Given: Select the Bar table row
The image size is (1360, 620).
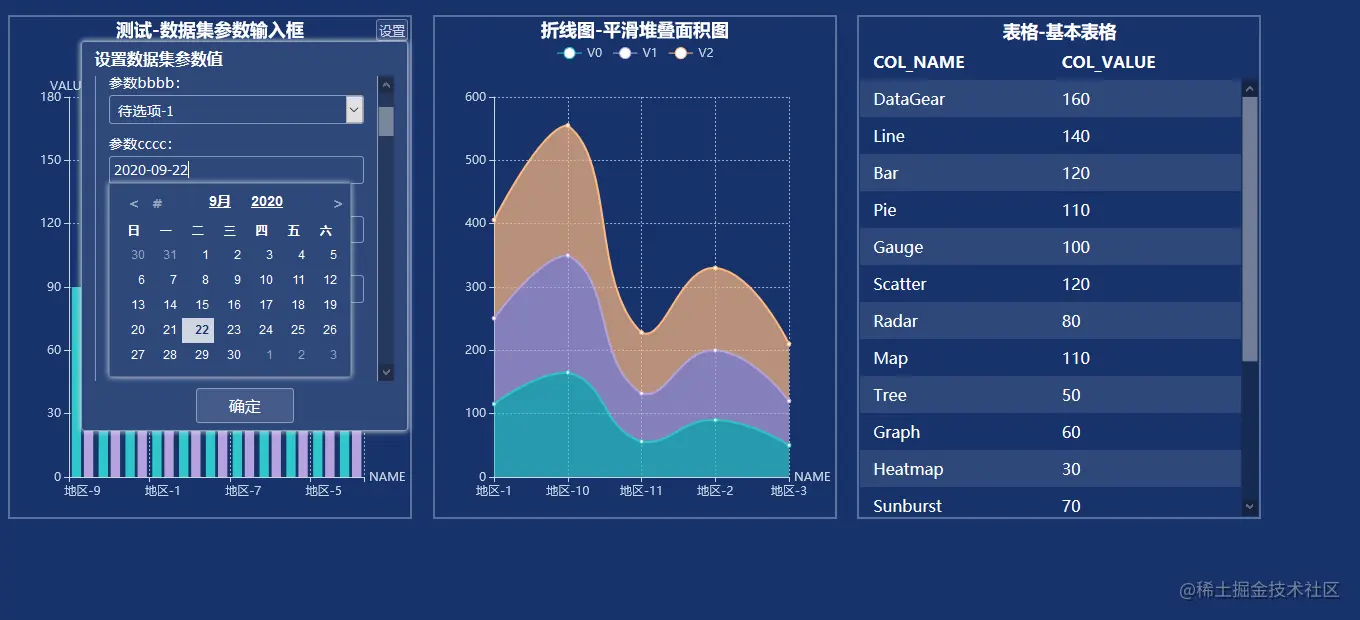Looking at the screenshot, I should click(1050, 173).
